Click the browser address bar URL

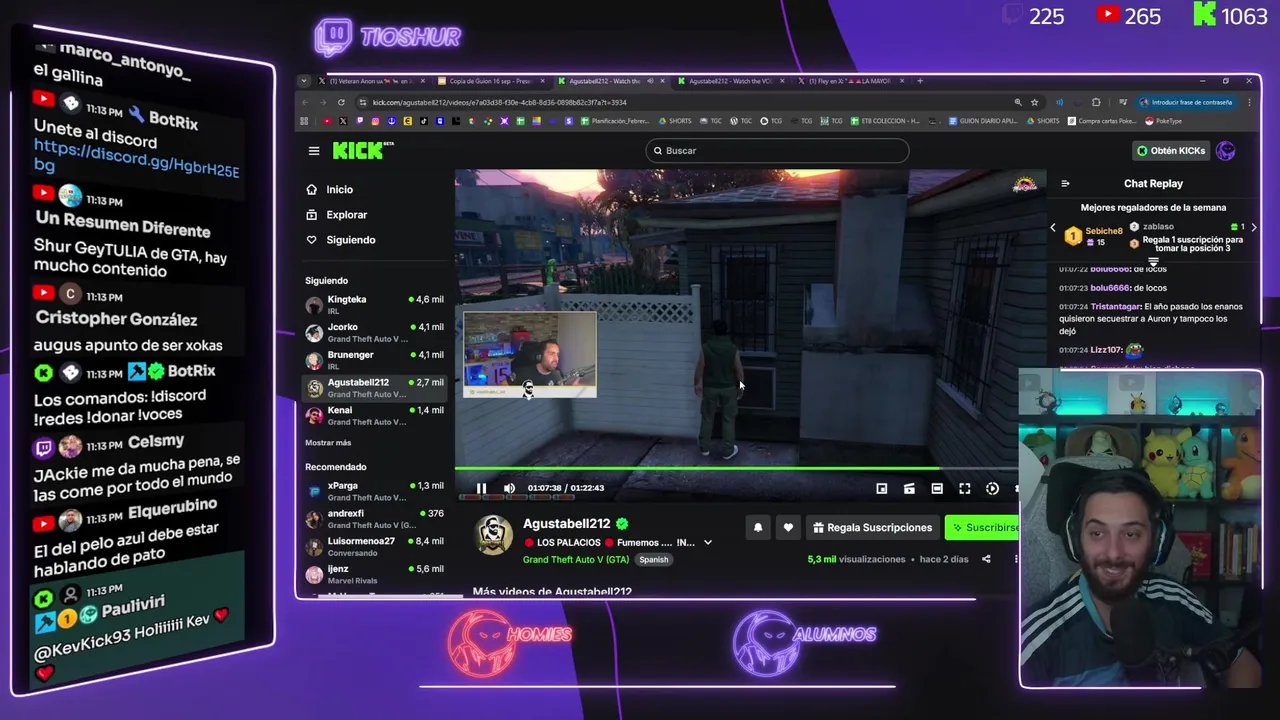coord(500,102)
